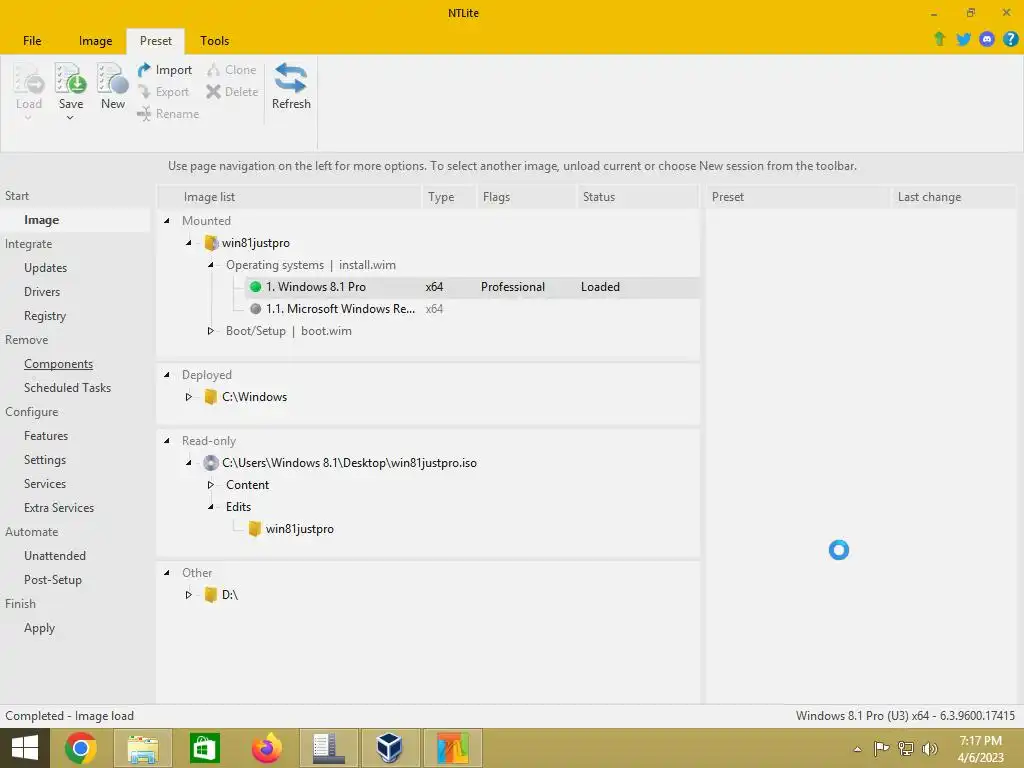1024x768 pixels.
Task: Click Import preset in toolbar
Action: coord(165,70)
